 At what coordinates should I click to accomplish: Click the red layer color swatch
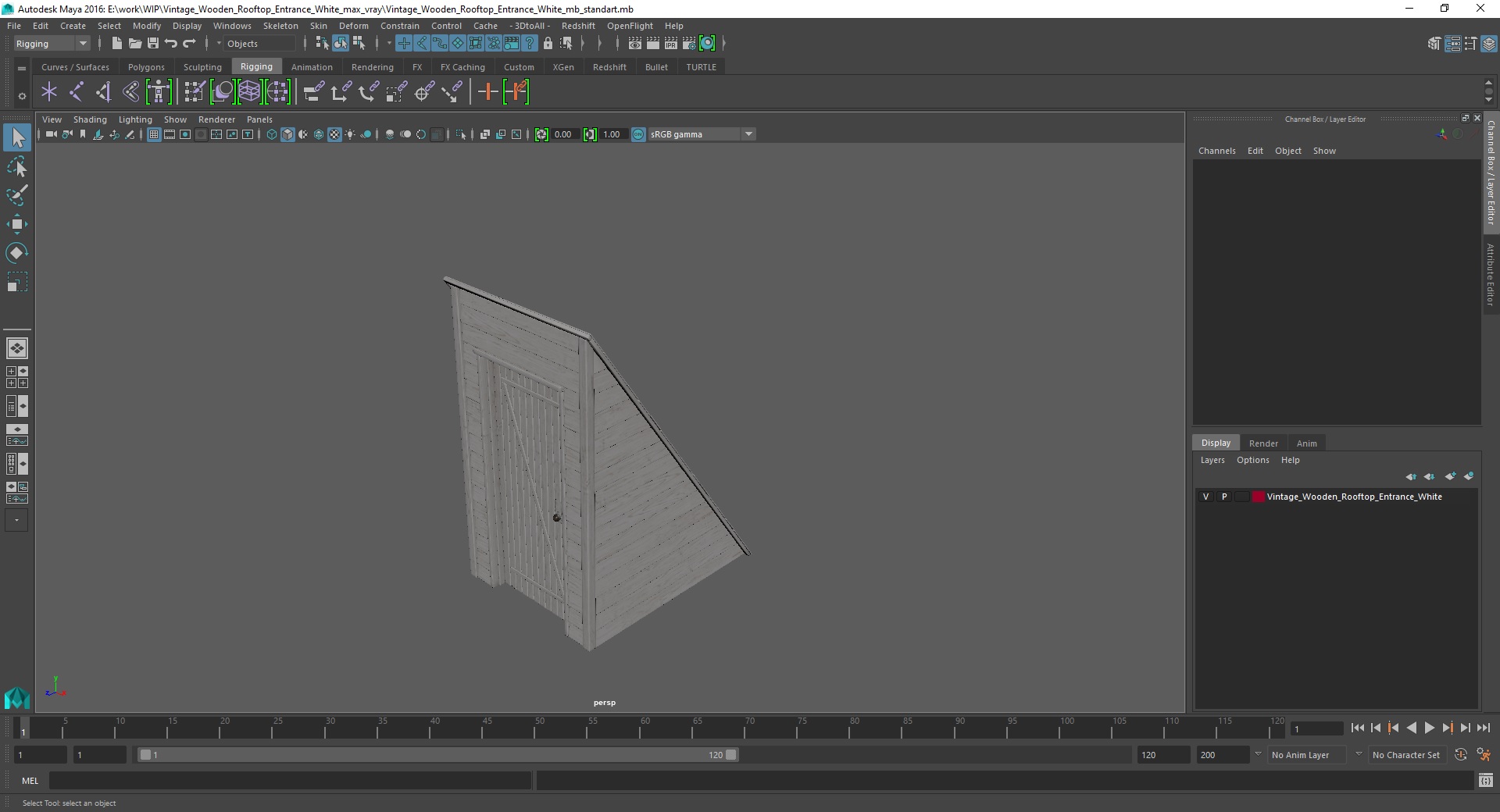pos(1258,497)
